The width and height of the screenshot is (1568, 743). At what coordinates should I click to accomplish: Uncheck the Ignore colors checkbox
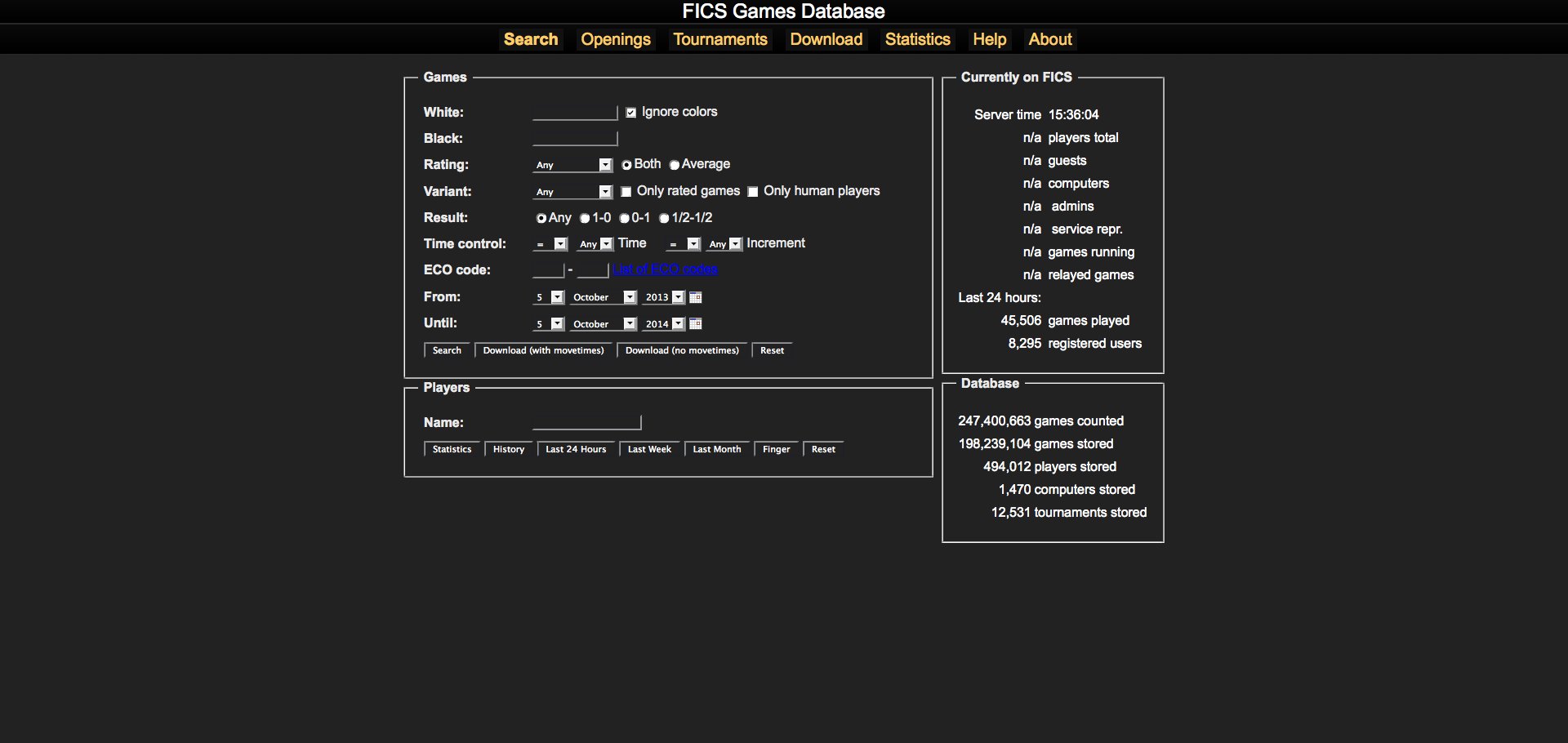click(630, 112)
